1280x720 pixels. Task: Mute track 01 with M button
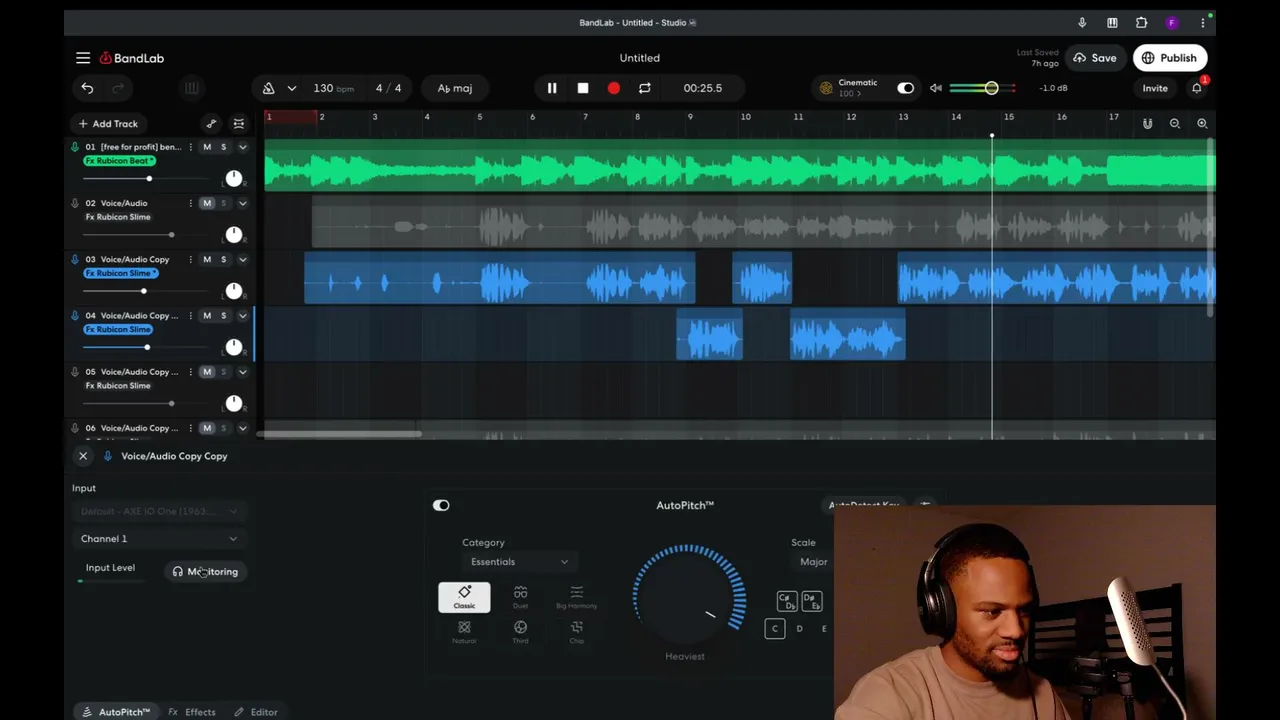coord(207,147)
